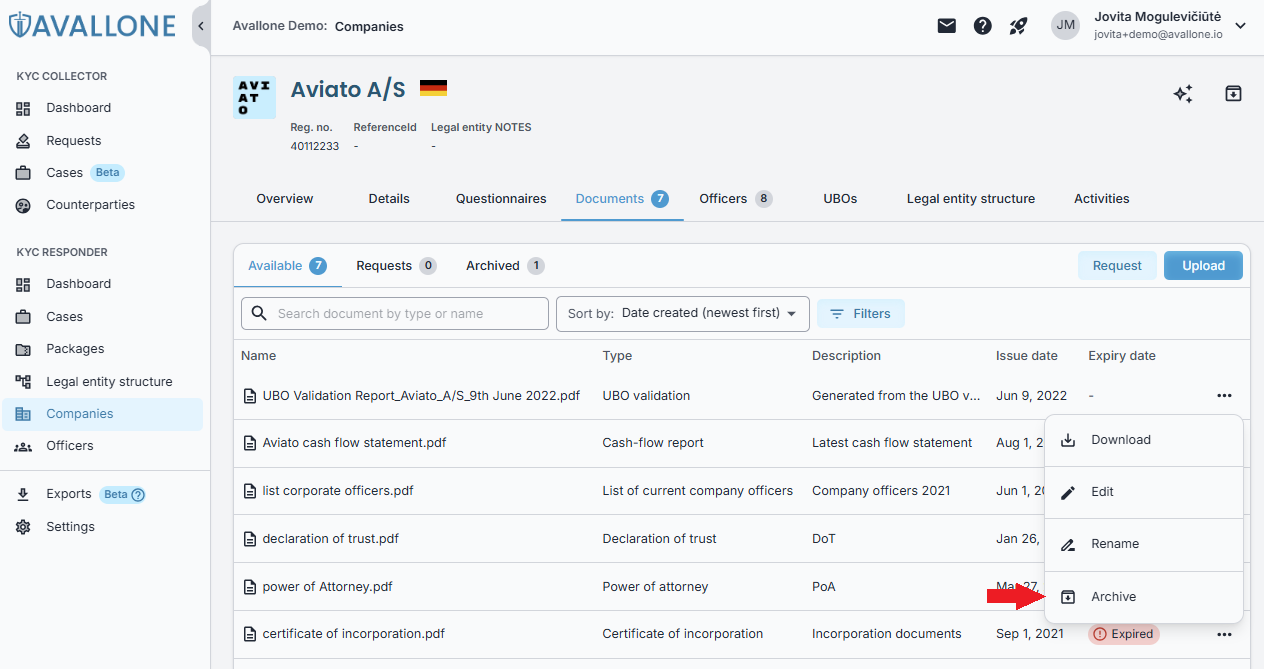Click the Upload button
The image size is (1264, 669).
(1204, 266)
